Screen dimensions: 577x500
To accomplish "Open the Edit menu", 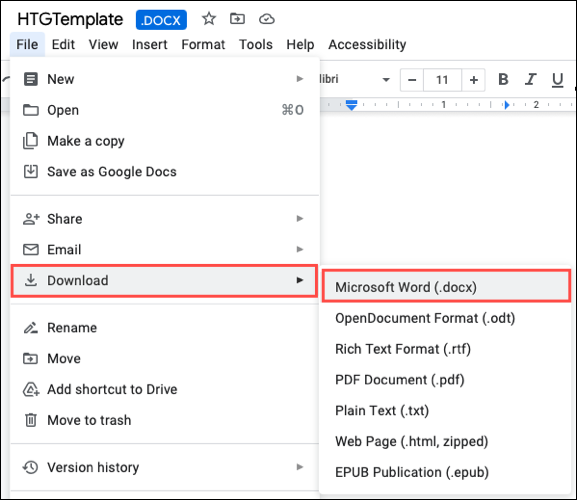I will [x=63, y=45].
